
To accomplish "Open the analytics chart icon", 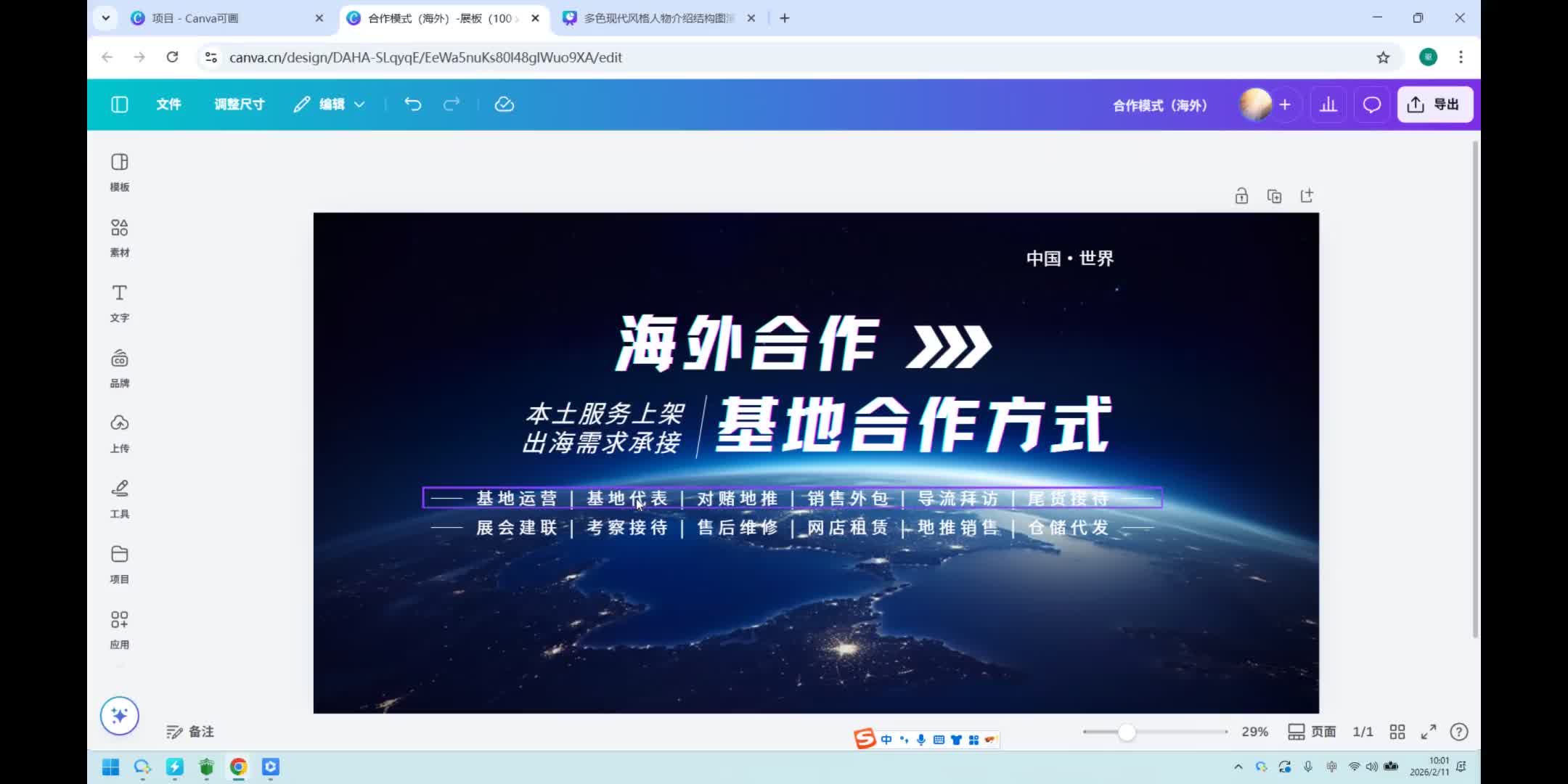I will coord(1328,105).
